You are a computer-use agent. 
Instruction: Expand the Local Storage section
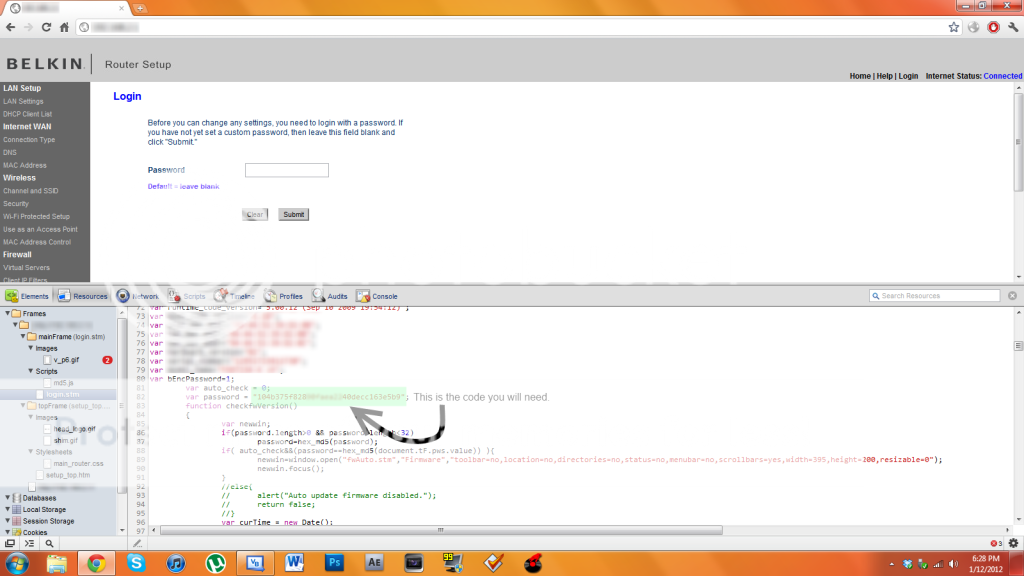8,509
